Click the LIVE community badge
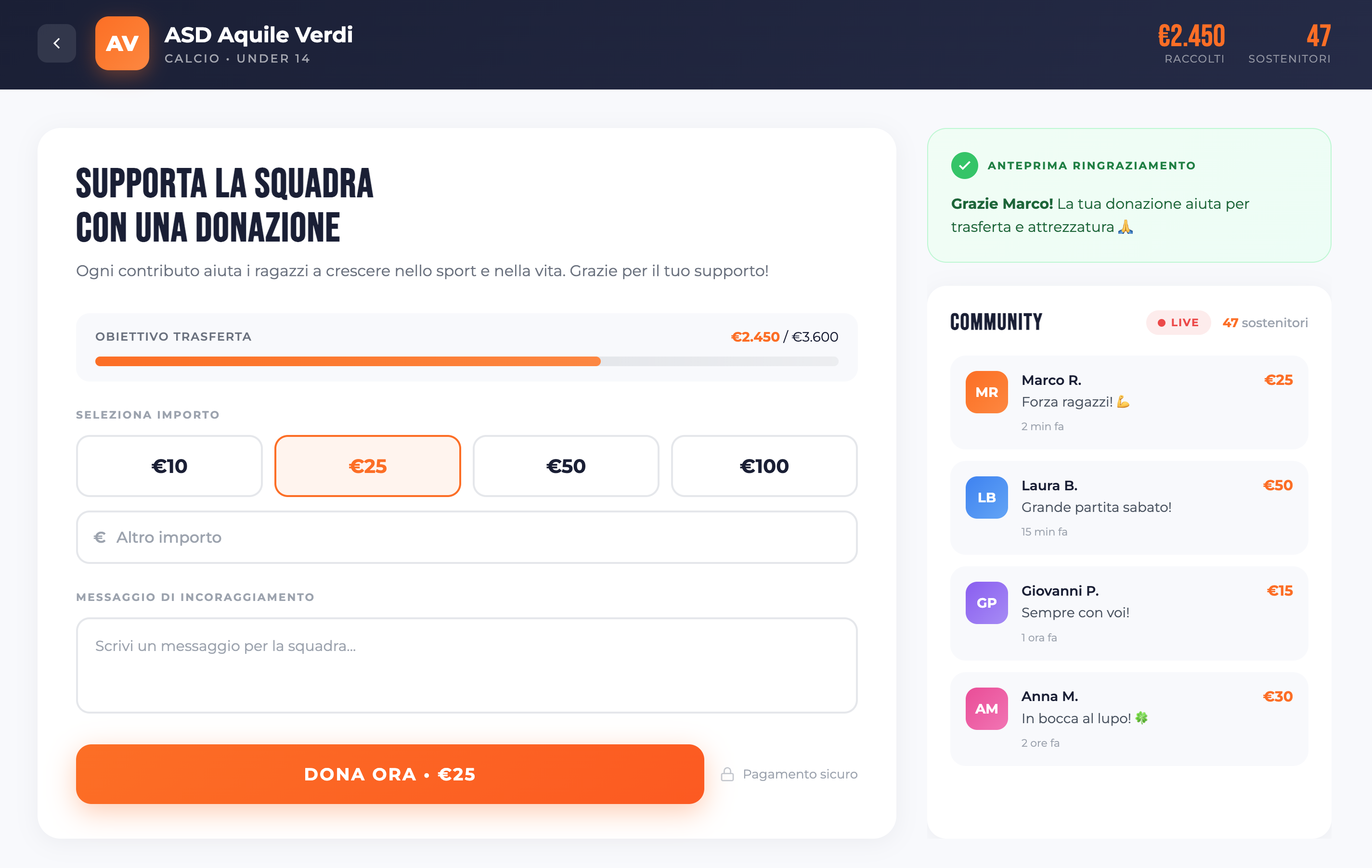 1178,323
